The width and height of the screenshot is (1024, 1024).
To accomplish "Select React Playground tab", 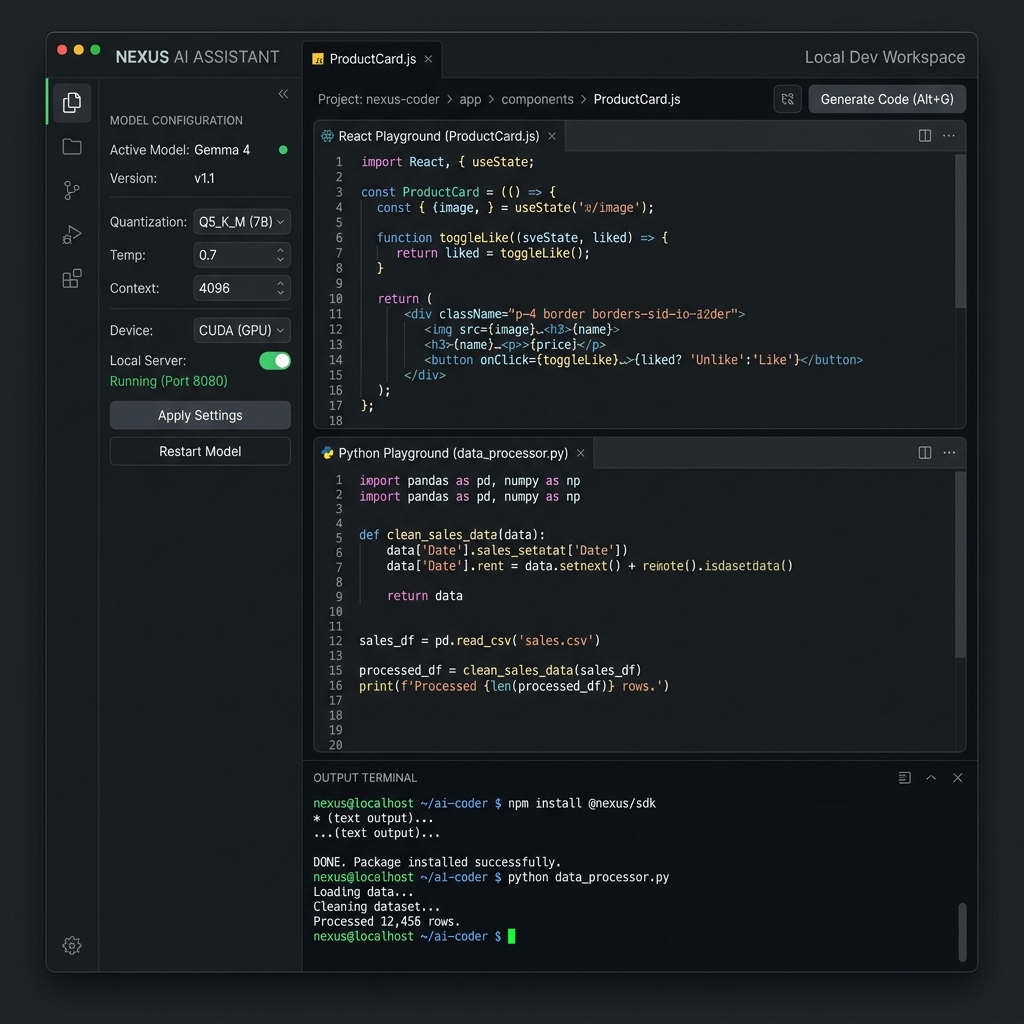I will click(439, 136).
